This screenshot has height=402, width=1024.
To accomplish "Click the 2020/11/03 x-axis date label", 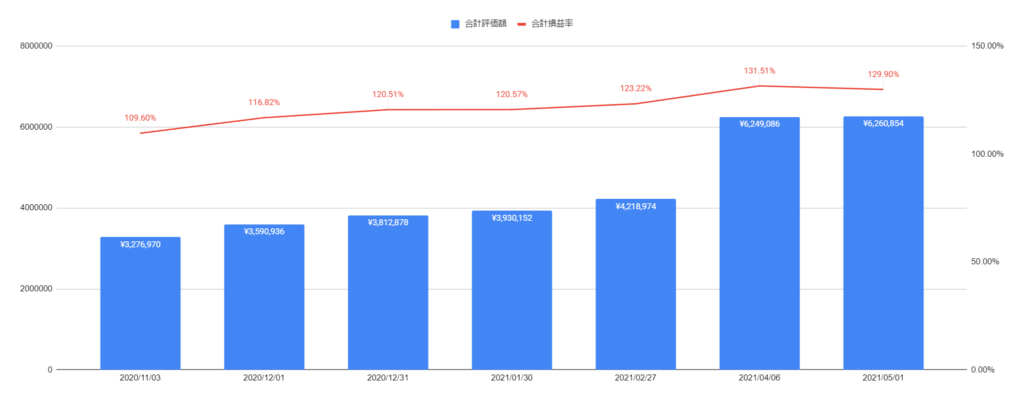I will coord(140,378).
